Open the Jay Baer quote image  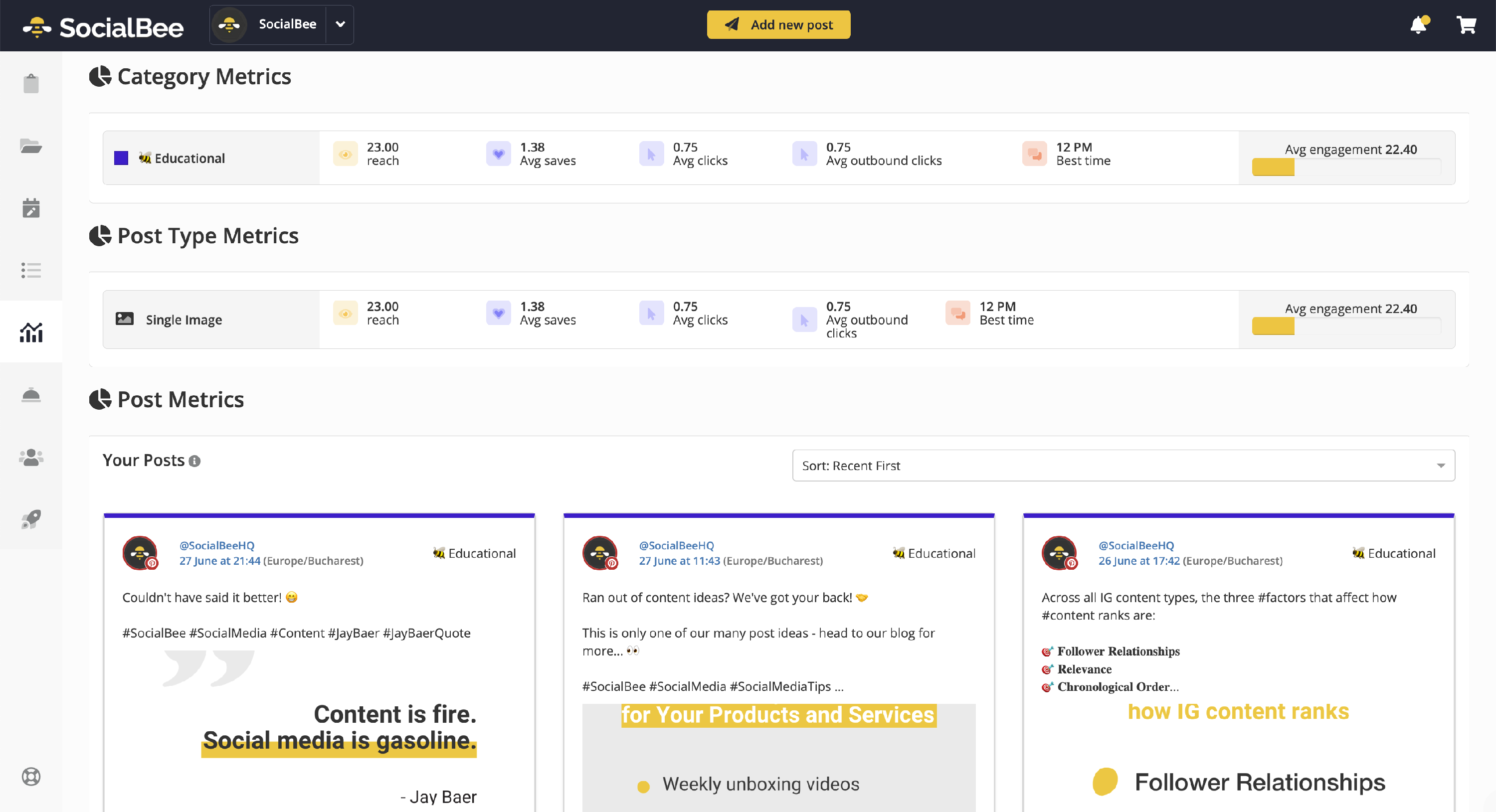click(x=319, y=731)
